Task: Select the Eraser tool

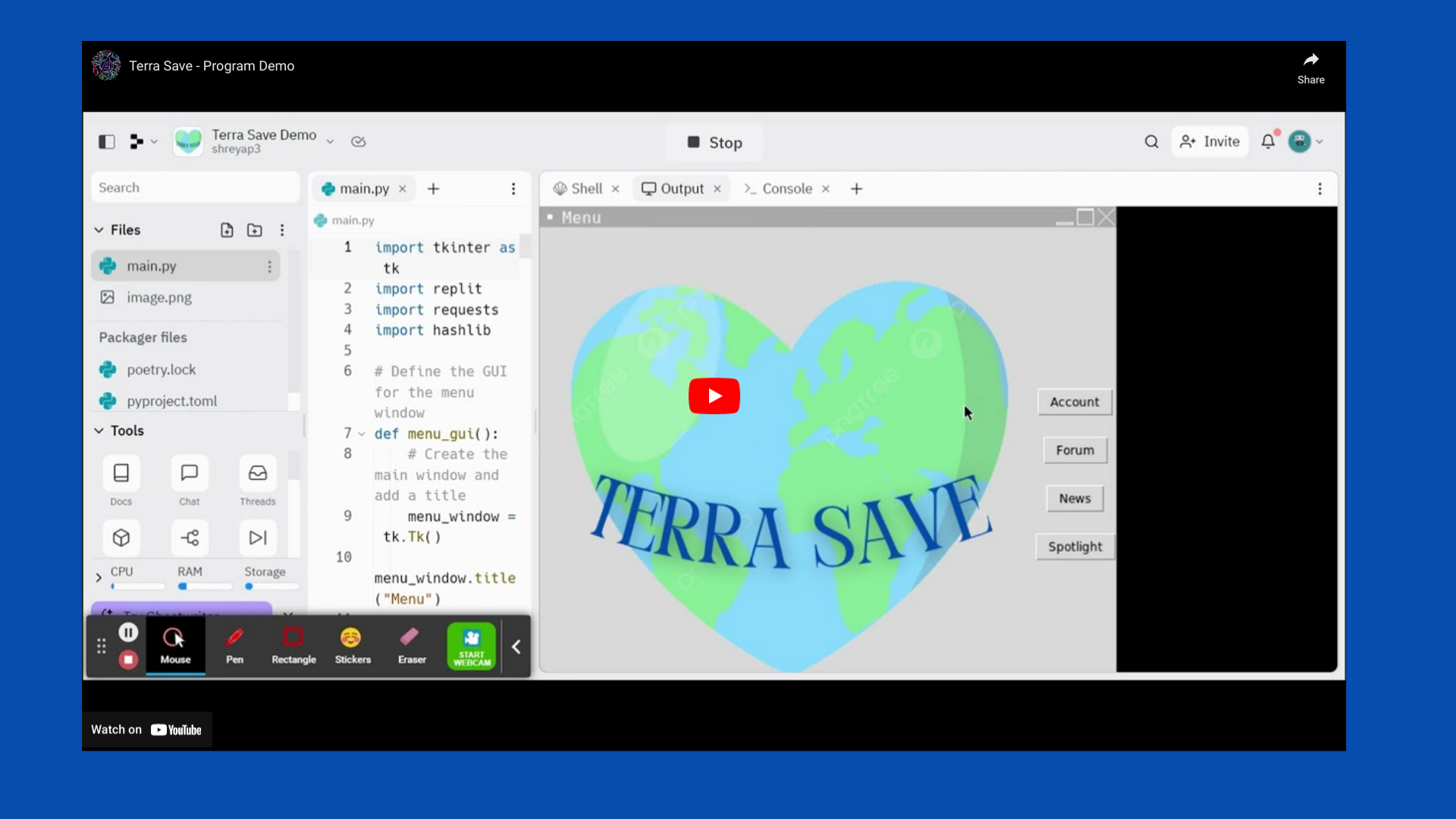Action: [412, 646]
